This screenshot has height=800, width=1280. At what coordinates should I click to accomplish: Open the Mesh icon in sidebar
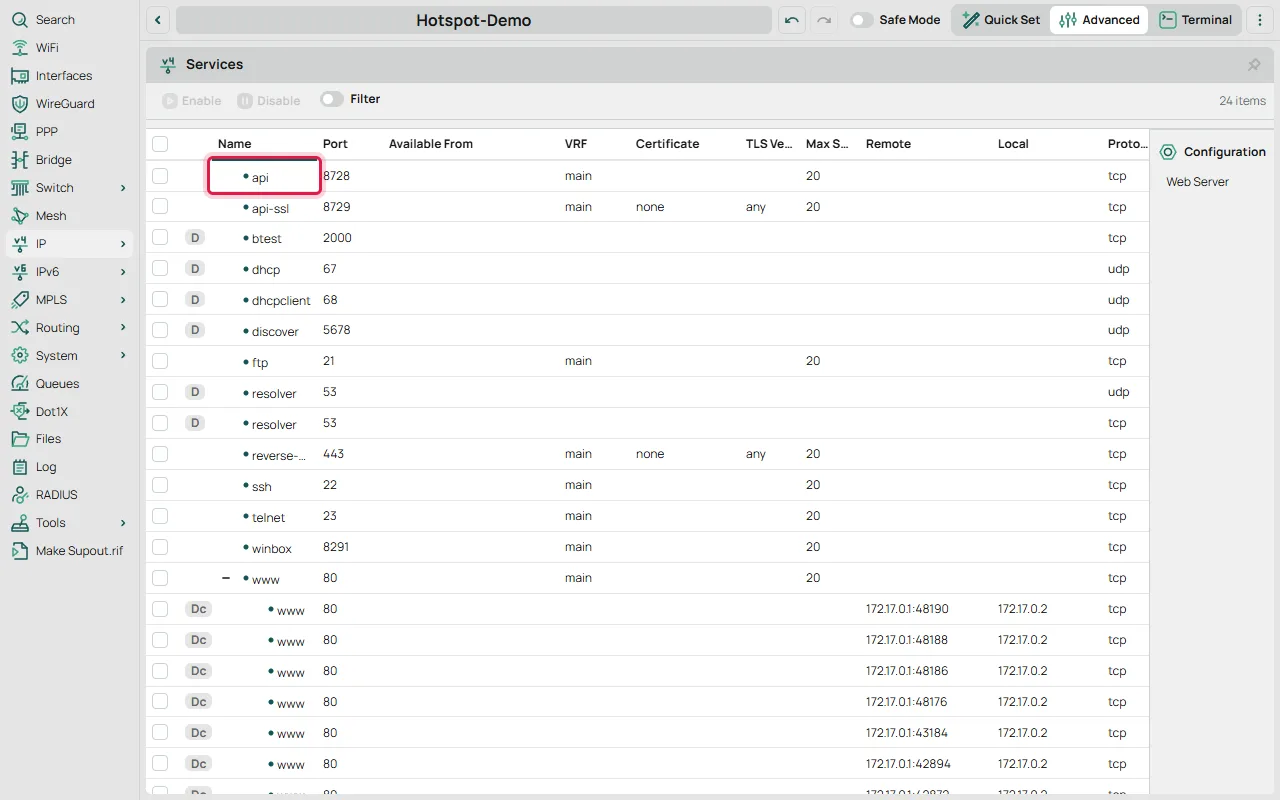(19, 216)
